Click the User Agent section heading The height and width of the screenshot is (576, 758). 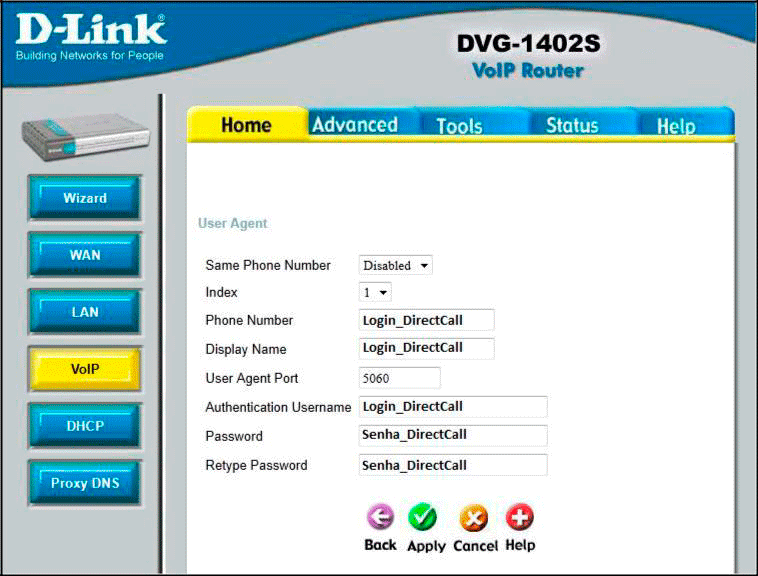(x=233, y=223)
